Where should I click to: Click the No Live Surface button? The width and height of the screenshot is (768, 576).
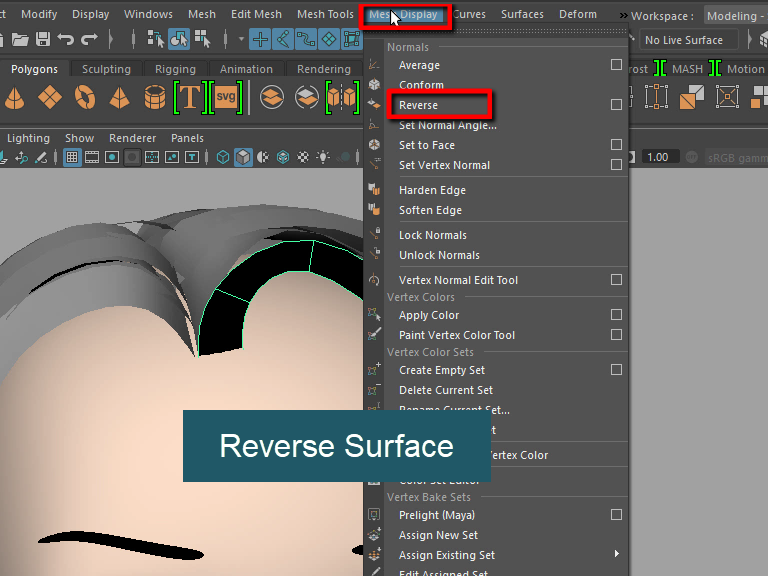(684, 40)
